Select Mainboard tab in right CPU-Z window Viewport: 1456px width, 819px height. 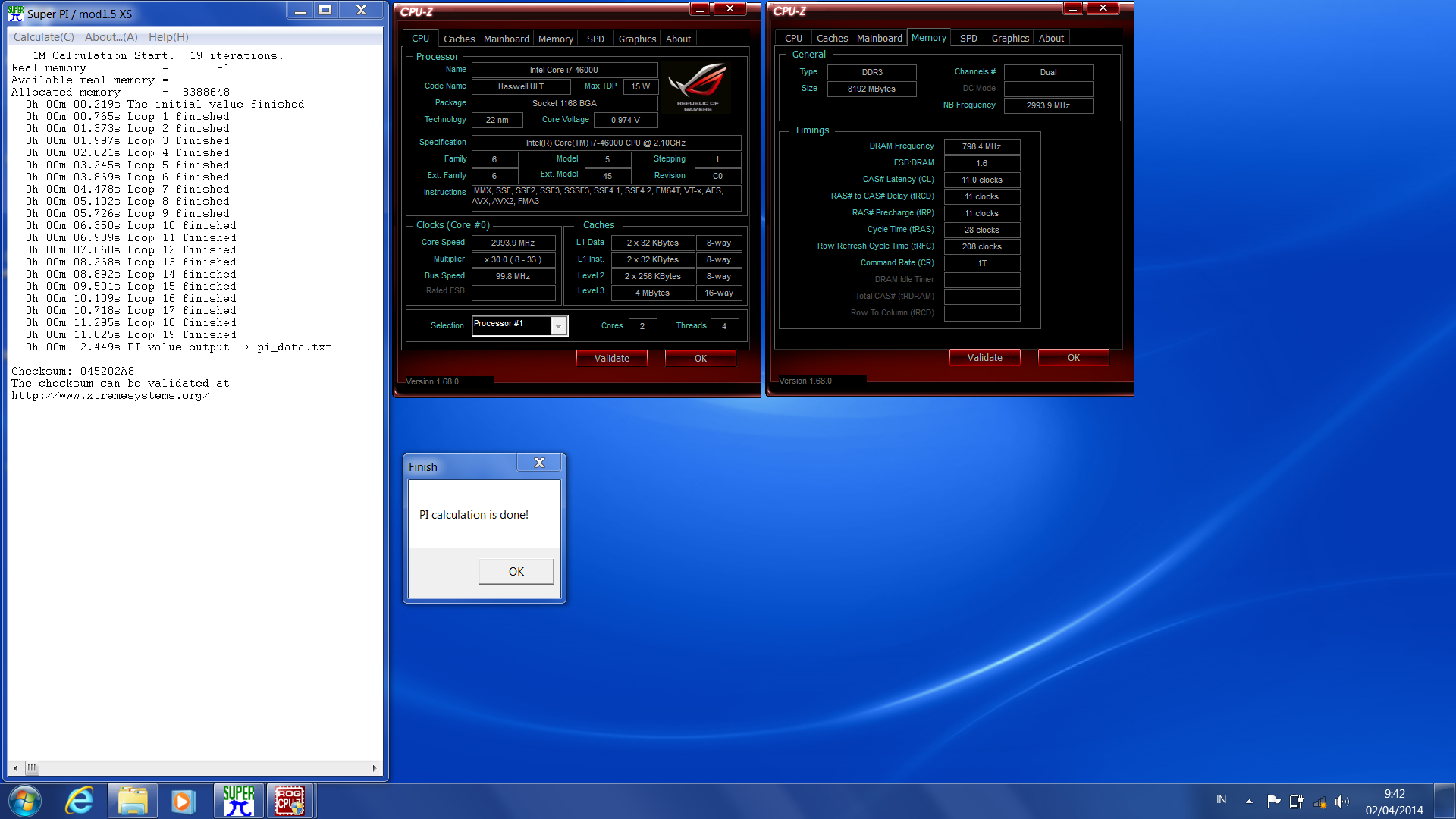point(880,38)
